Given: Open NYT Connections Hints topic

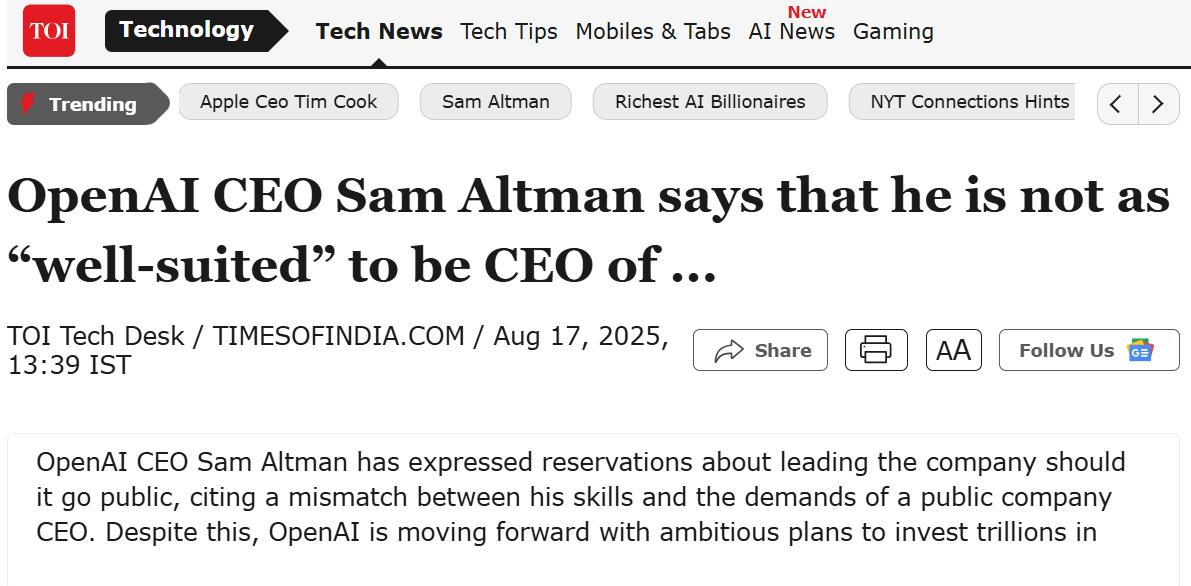Looking at the screenshot, I should pyautogui.click(x=969, y=102).
